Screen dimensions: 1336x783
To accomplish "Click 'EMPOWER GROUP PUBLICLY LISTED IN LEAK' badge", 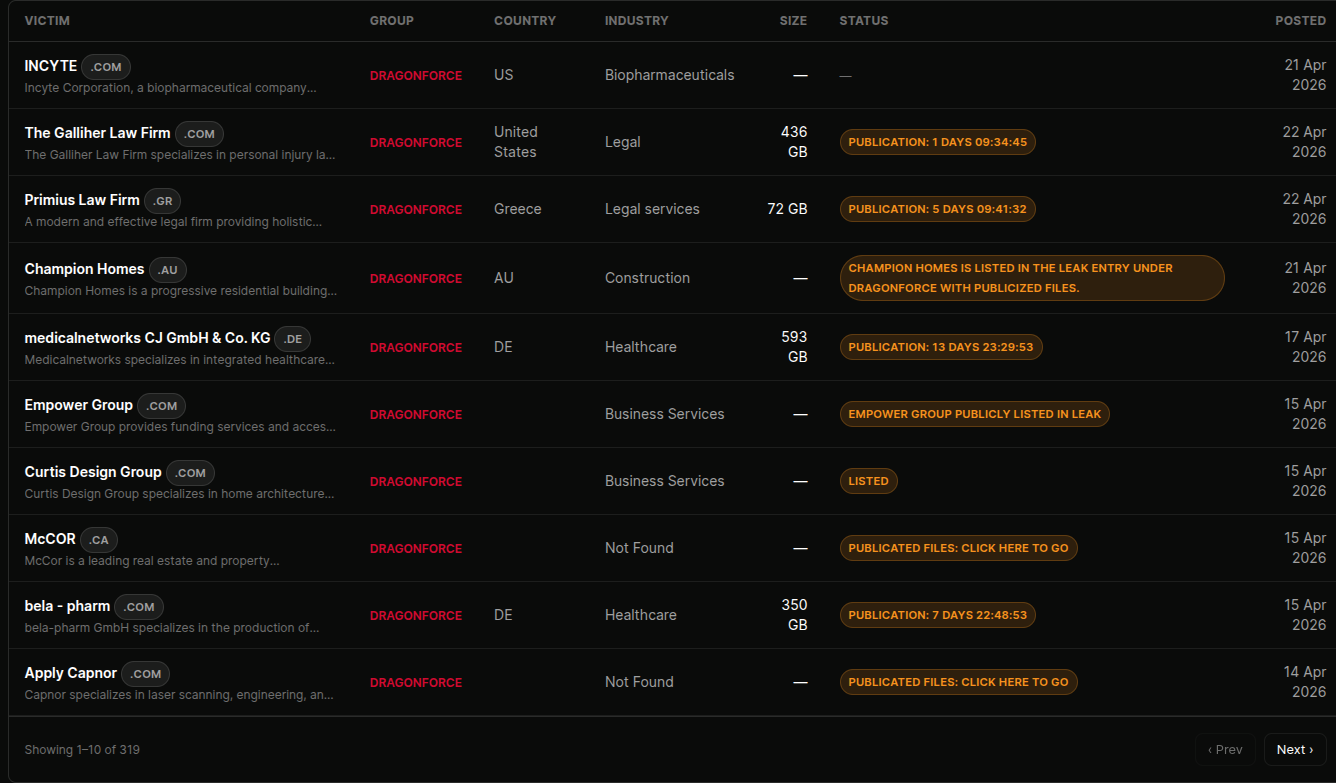I will pyautogui.click(x=975, y=414).
